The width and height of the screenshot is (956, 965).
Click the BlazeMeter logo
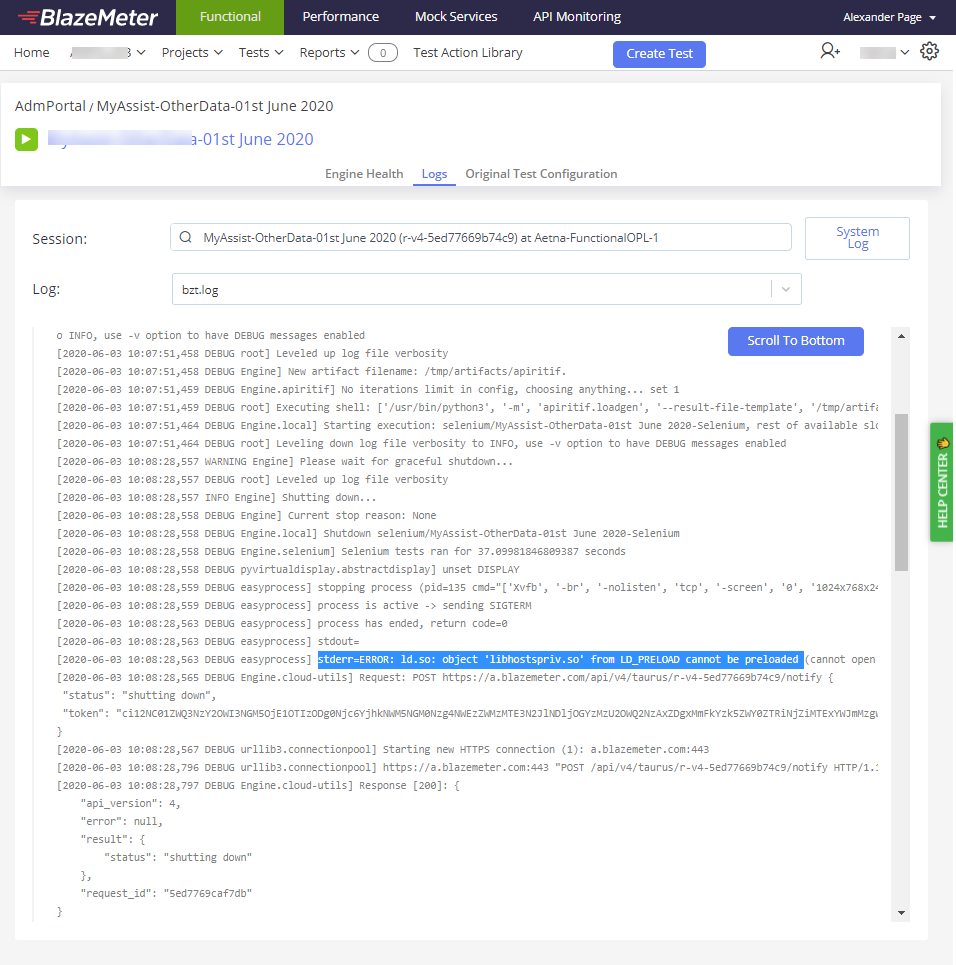click(88, 17)
